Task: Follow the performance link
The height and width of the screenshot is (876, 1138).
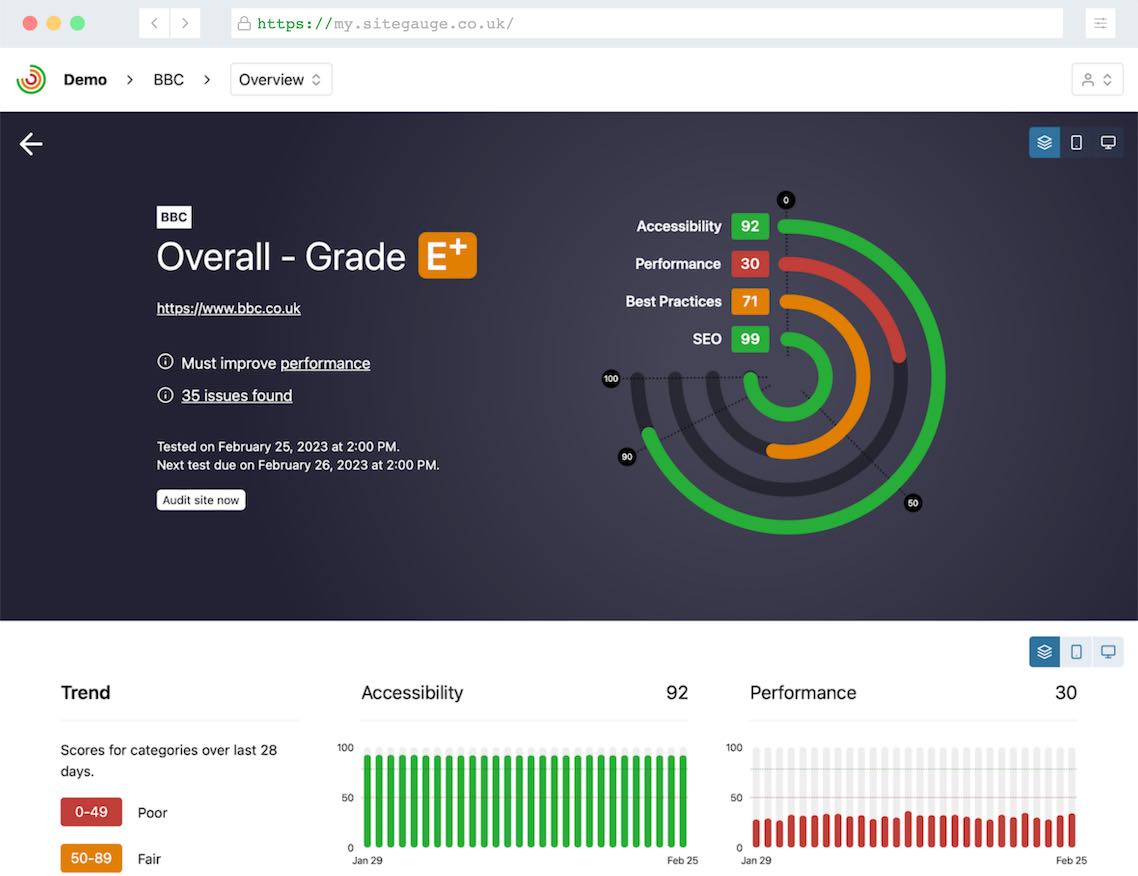Action: [x=325, y=363]
